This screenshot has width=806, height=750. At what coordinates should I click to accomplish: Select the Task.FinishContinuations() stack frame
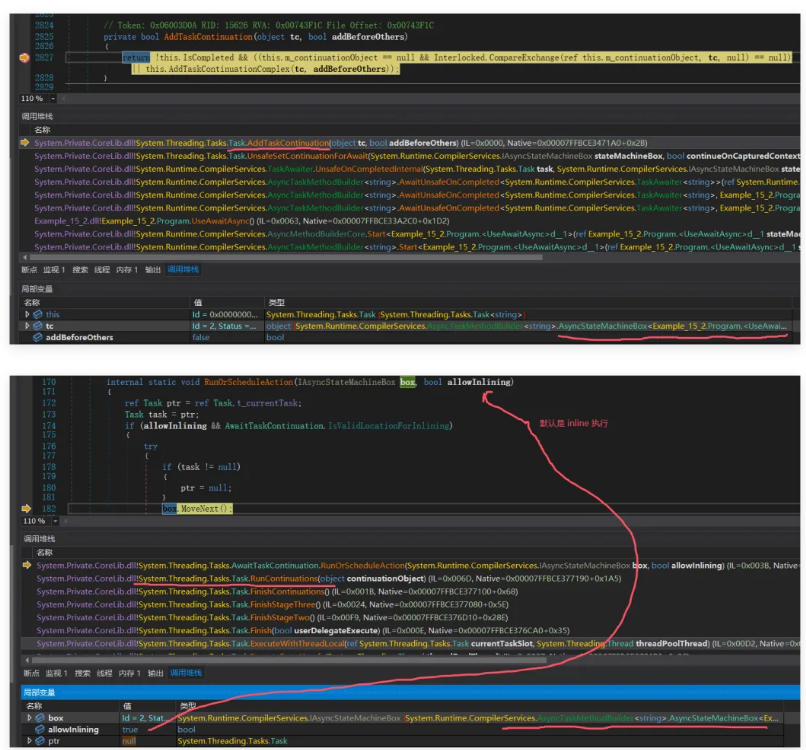point(277,591)
